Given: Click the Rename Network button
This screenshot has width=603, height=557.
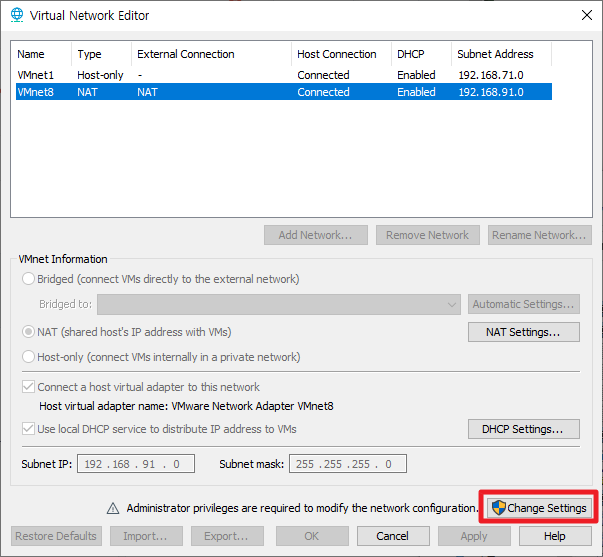Looking at the screenshot, I should pos(540,235).
